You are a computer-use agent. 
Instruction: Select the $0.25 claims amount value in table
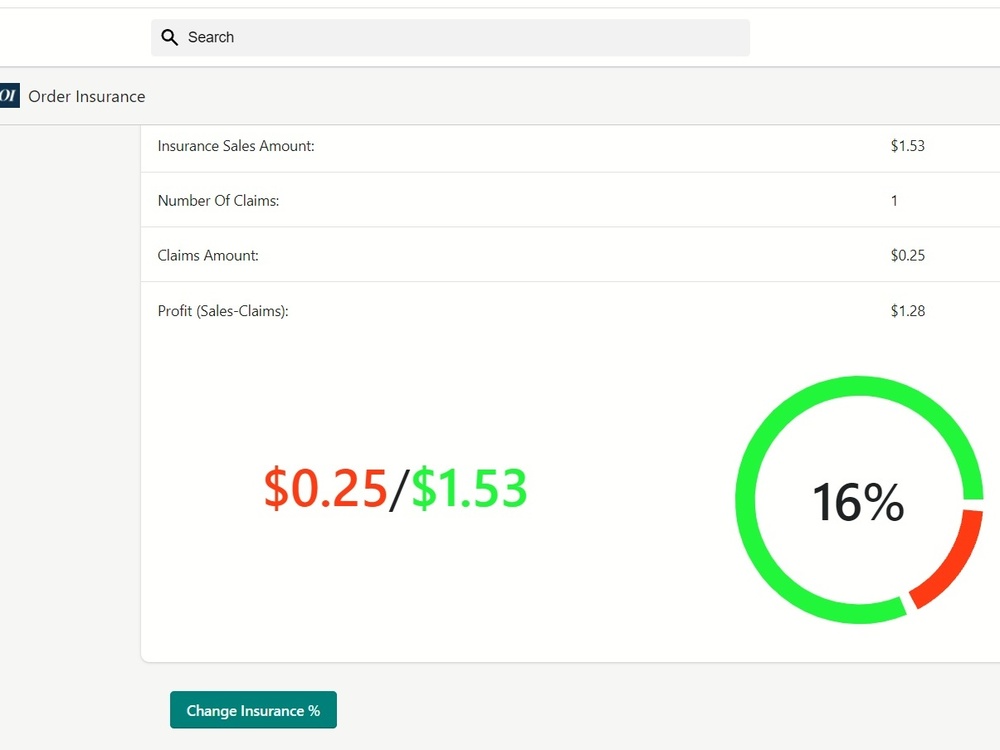pos(908,256)
